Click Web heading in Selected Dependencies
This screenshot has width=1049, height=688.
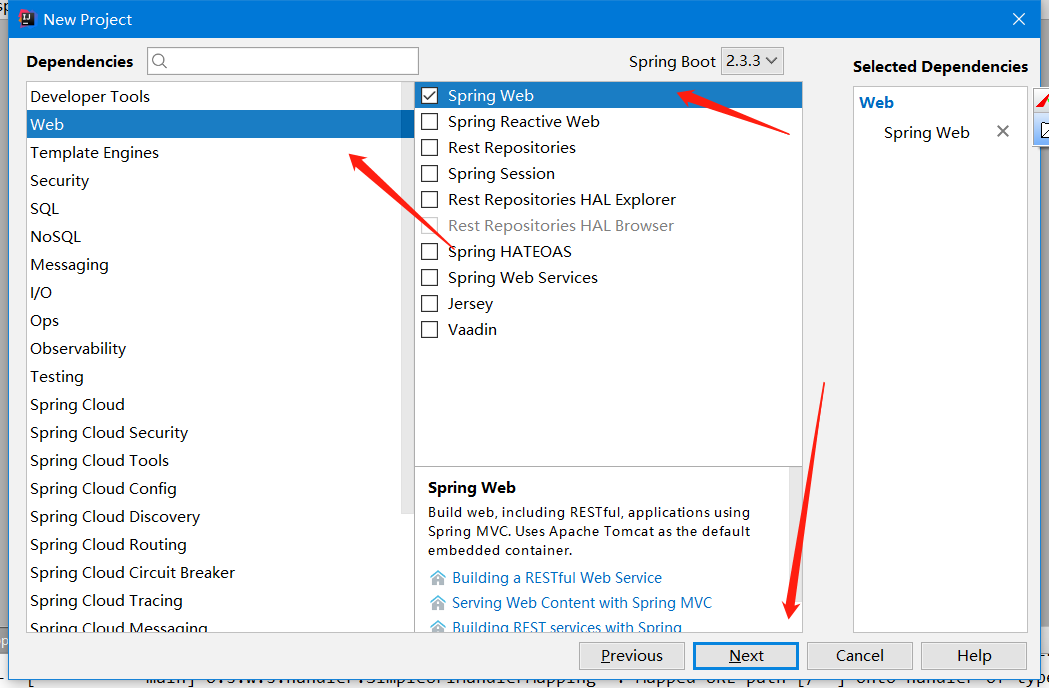tap(876, 103)
